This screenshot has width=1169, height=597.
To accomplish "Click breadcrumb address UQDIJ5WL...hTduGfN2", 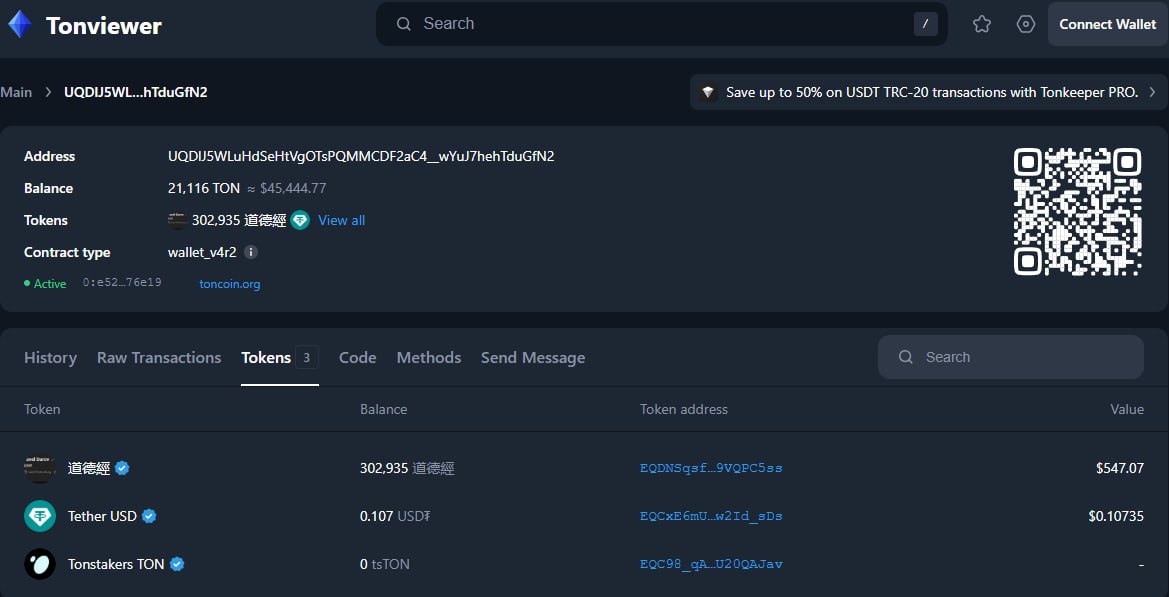I will 136,92.
